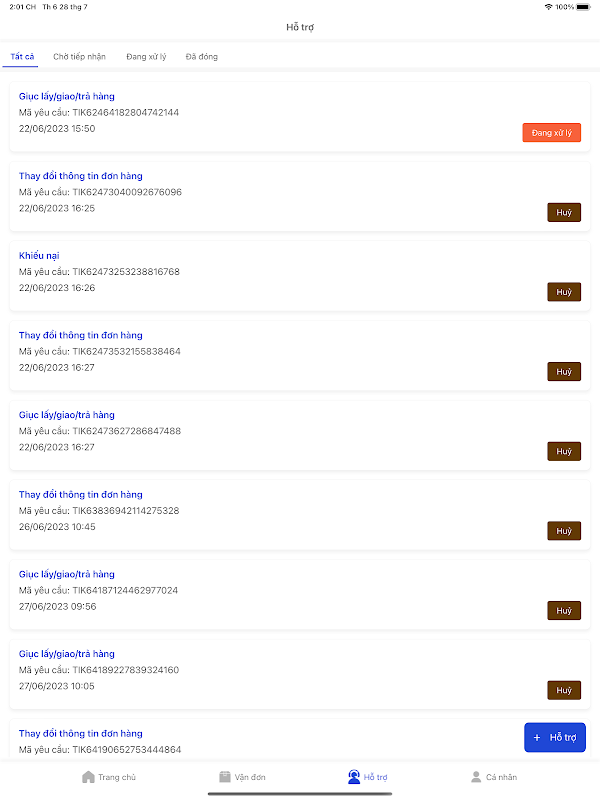Cancel the request dated 22/06/2023 16:27 TIK62473532155838464
This screenshot has height=800, width=600.
(x=564, y=371)
